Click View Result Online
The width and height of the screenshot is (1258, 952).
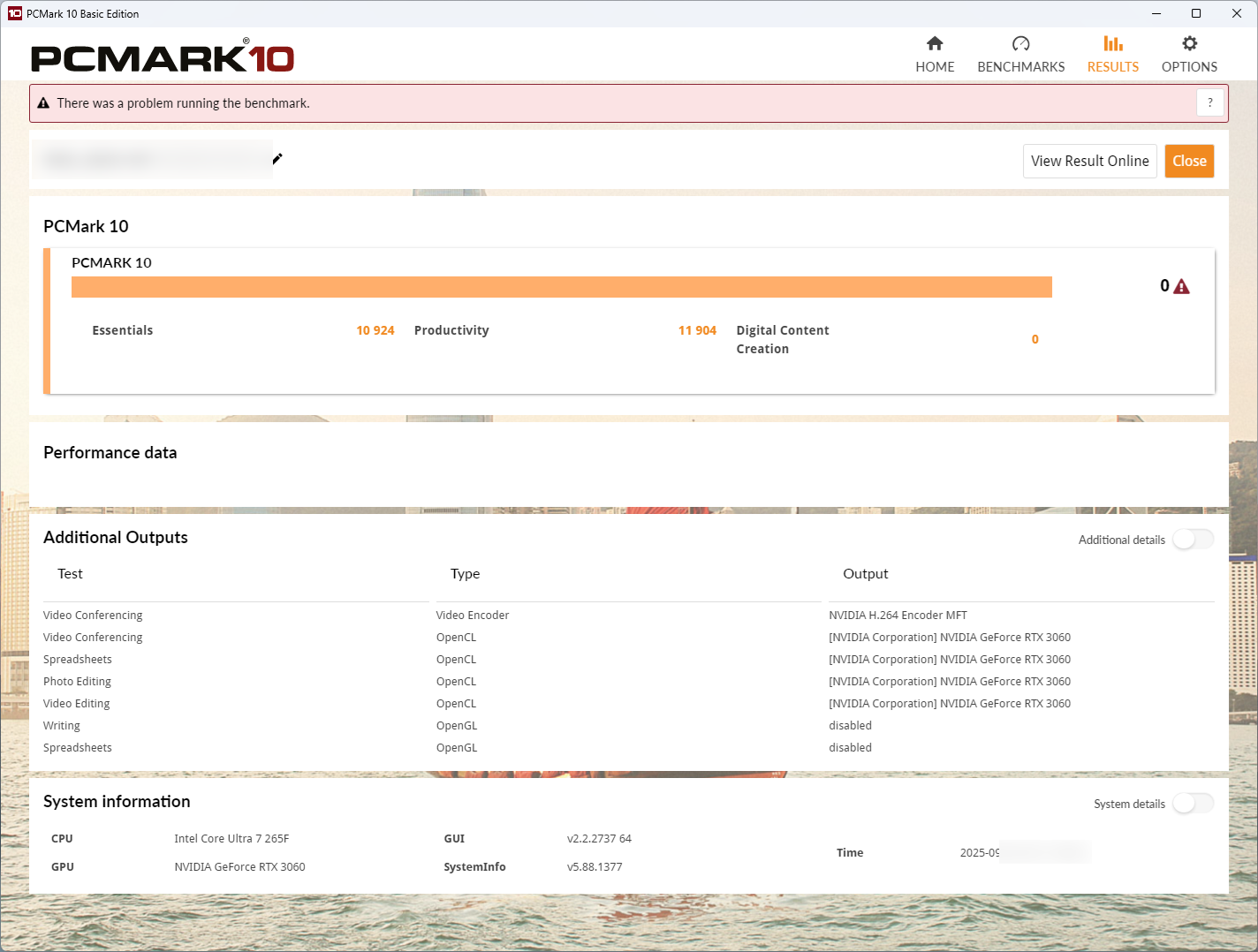point(1090,161)
